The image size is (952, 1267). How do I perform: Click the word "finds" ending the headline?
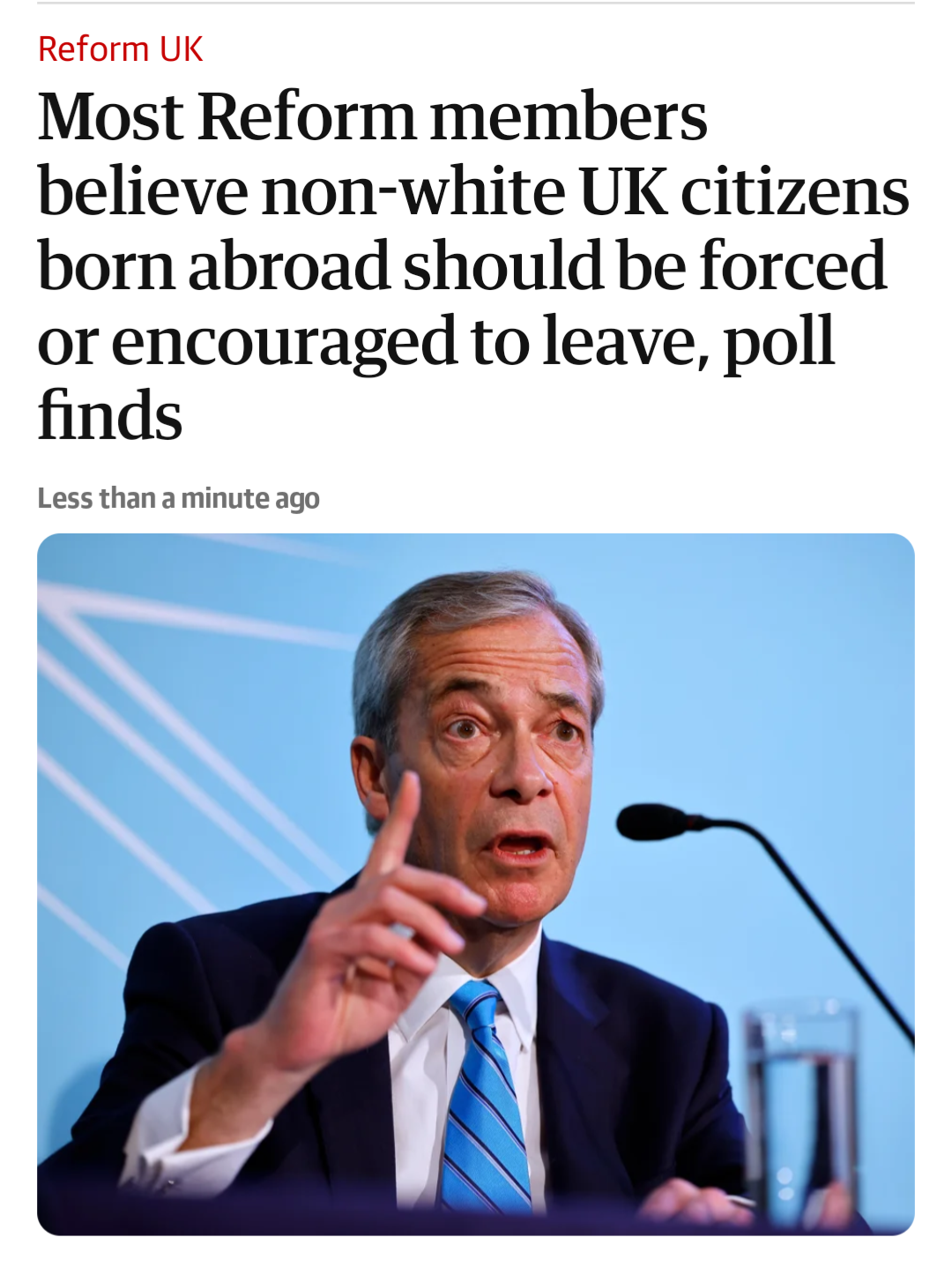tap(110, 417)
